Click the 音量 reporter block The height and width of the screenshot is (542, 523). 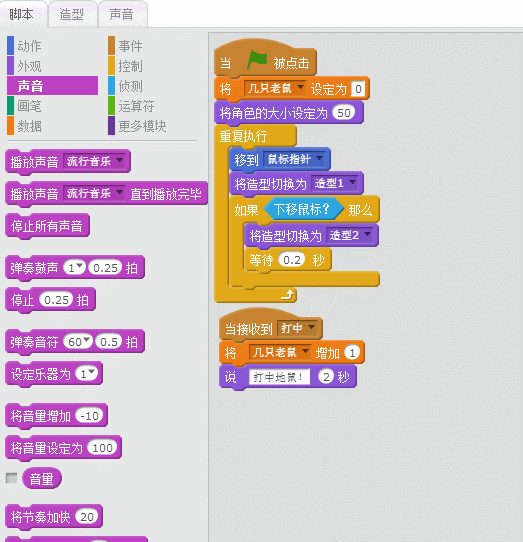(42, 478)
